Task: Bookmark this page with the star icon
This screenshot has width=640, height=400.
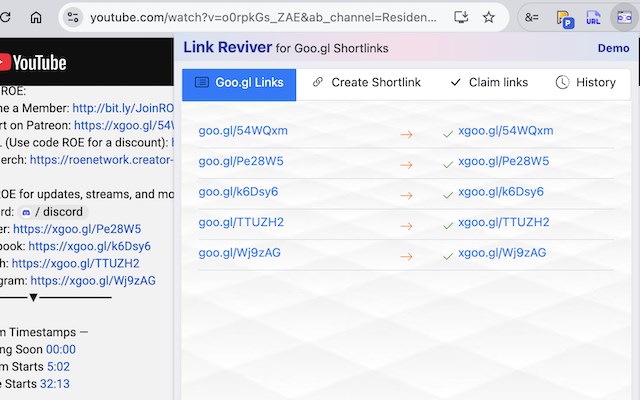Action: tap(489, 17)
